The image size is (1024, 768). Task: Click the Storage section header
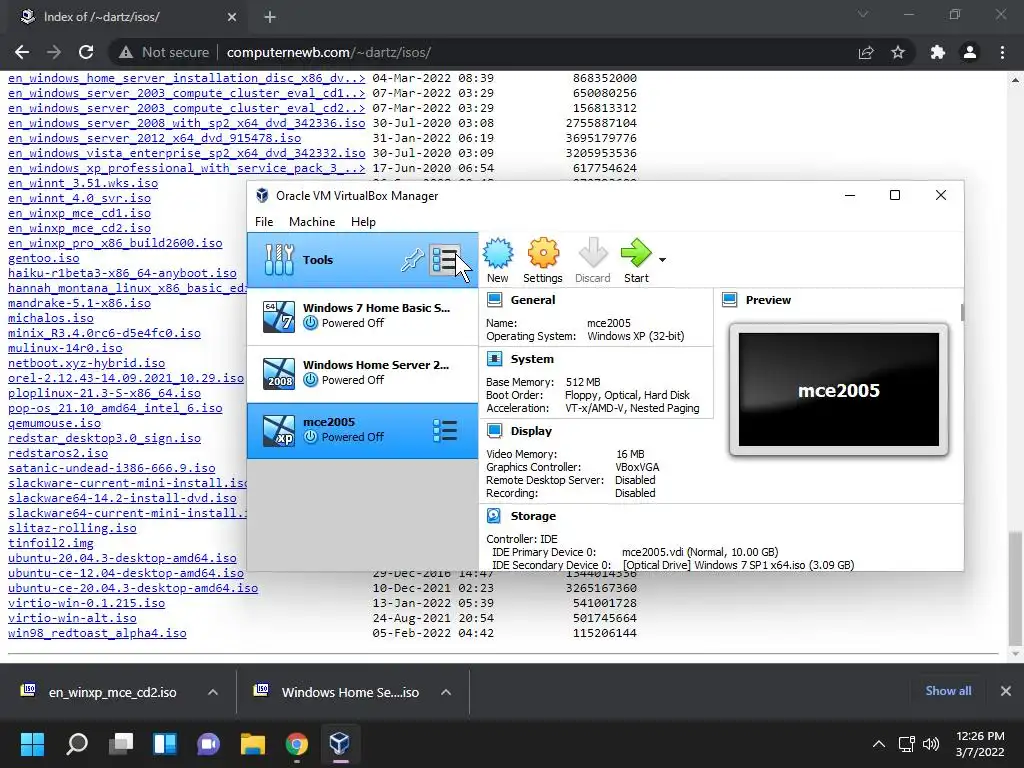tap(533, 516)
